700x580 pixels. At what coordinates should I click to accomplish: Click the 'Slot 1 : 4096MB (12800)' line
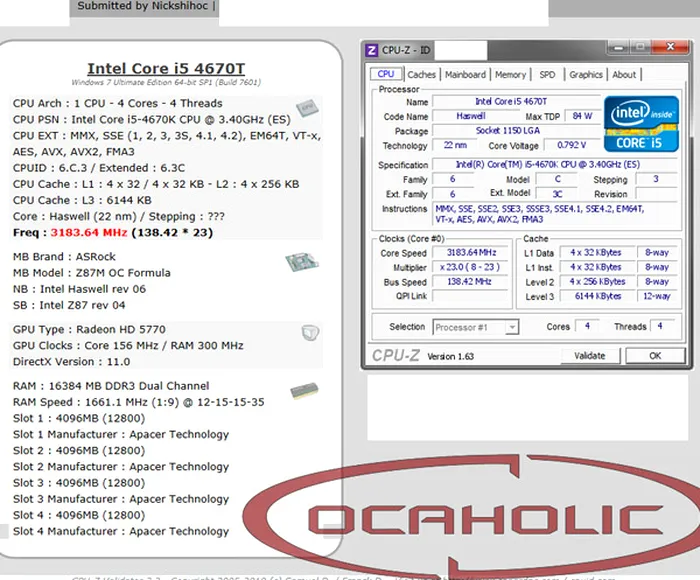(x=79, y=418)
